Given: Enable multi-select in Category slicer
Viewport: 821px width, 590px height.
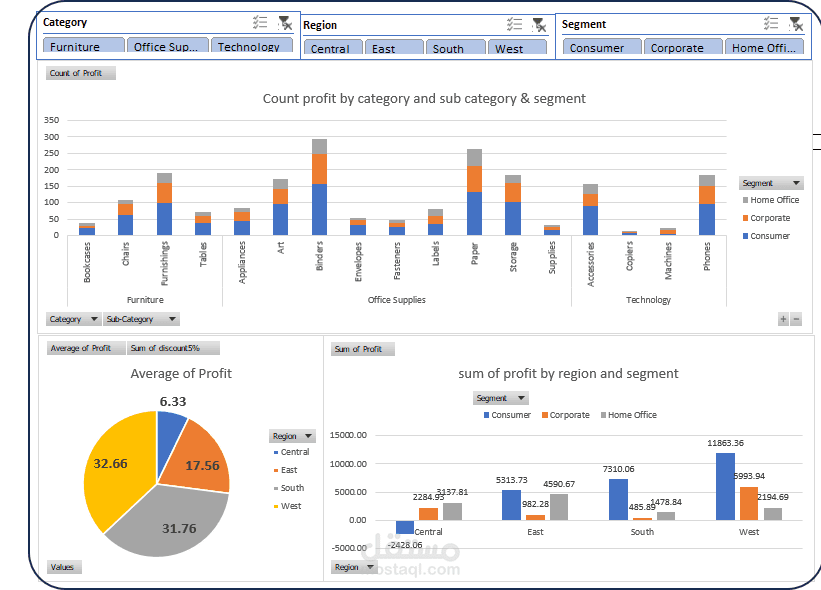Looking at the screenshot, I should coord(260,23).
